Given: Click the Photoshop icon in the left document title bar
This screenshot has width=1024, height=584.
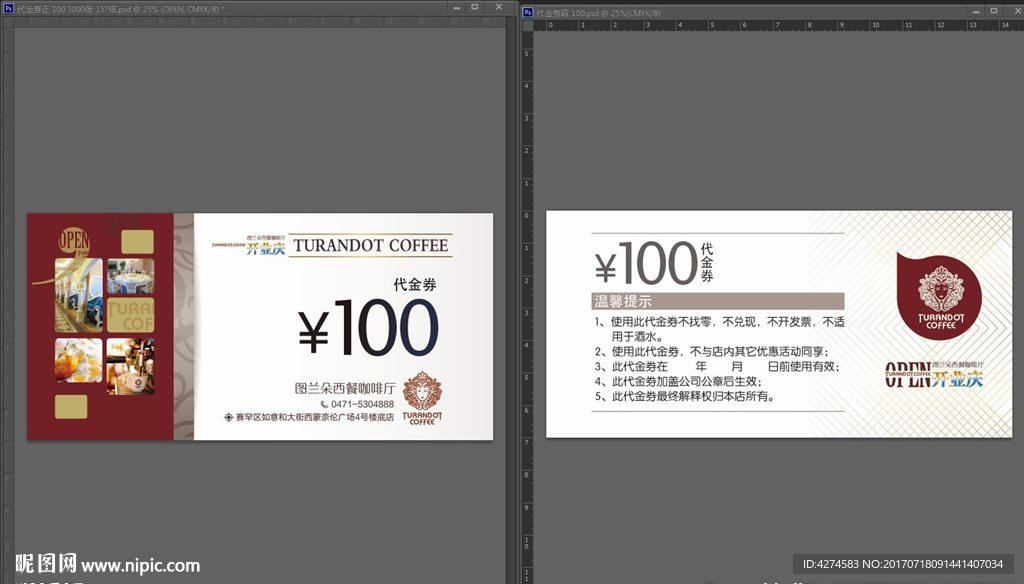Looking at the screenshot, I should pos(8,8).
